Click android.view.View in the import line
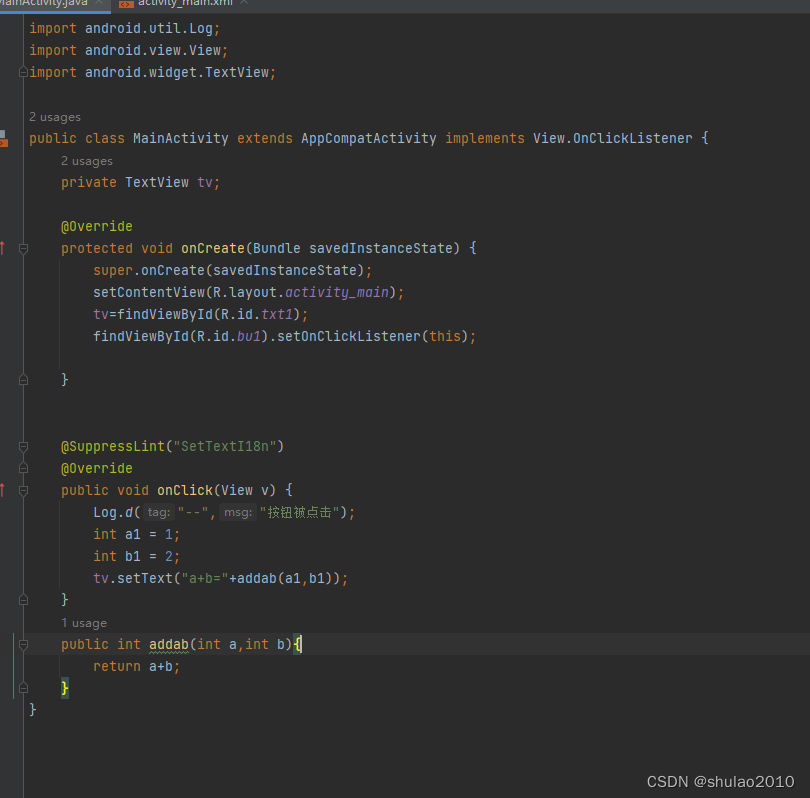This screenshot has height=798, width=810. (x=153, y=51)
